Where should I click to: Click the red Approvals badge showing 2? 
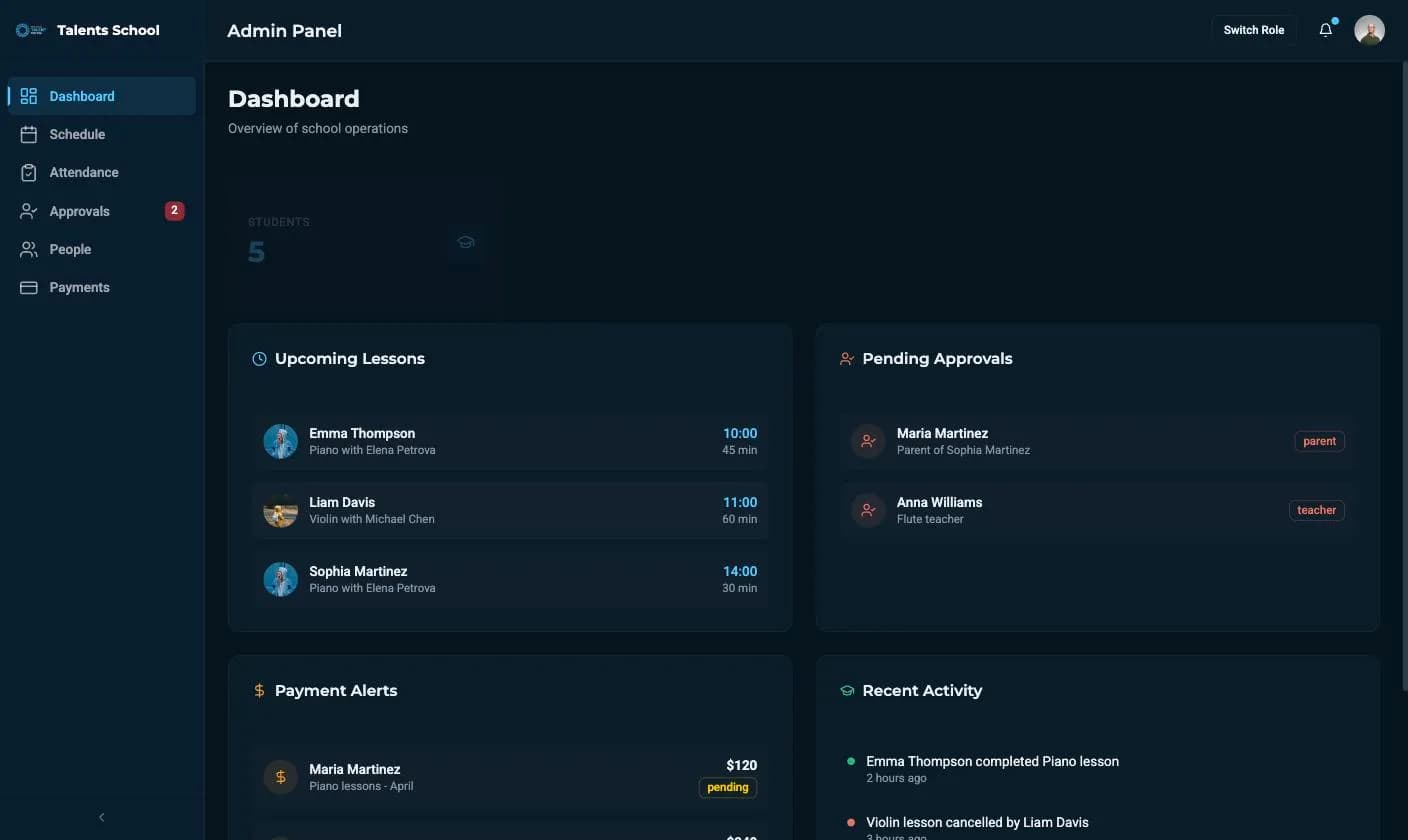pos(174,211)
